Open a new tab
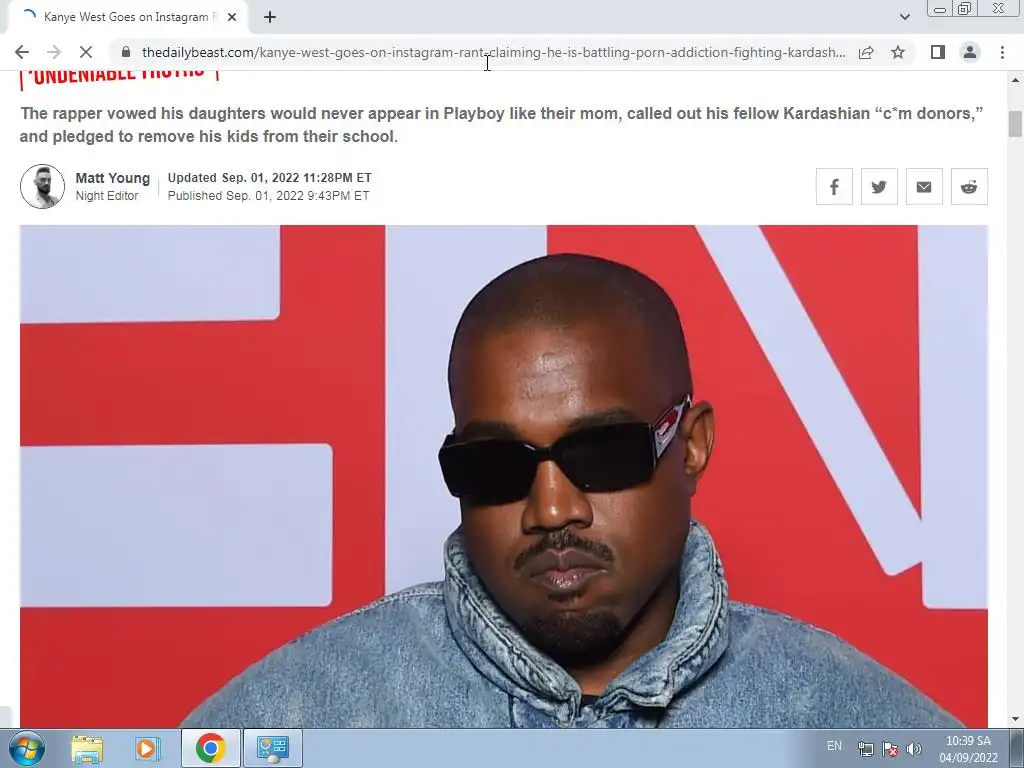 point(270,17)
